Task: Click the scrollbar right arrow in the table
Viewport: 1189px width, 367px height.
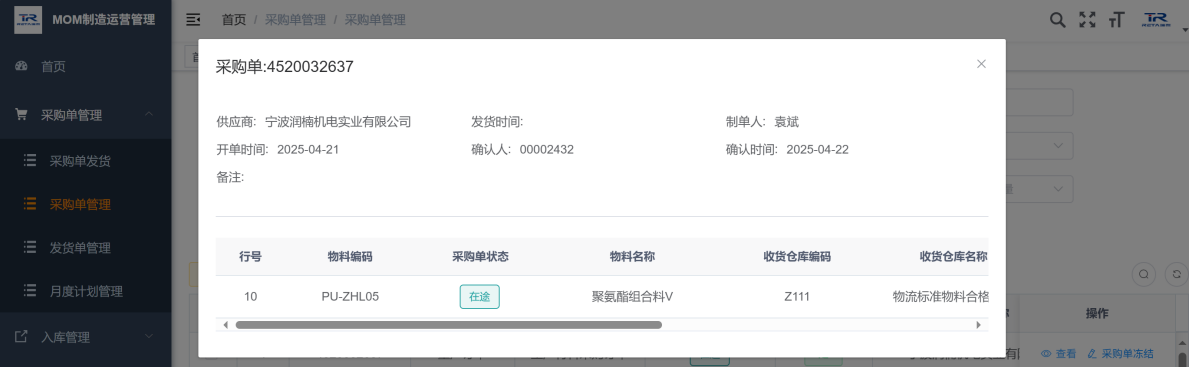Action: click(978, 325)
